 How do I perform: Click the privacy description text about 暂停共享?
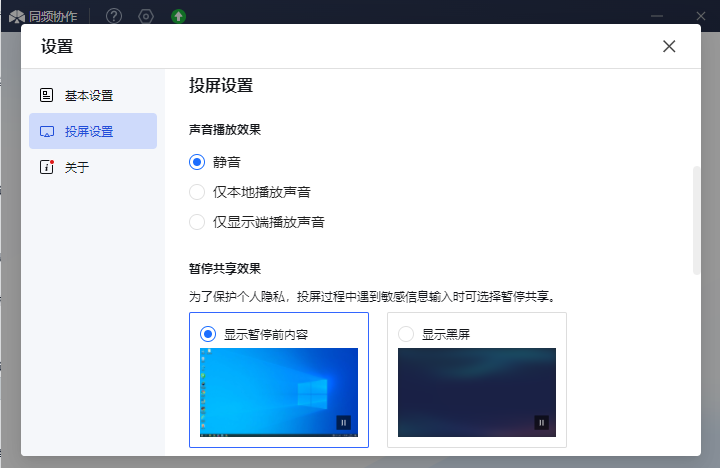[373, 297]
